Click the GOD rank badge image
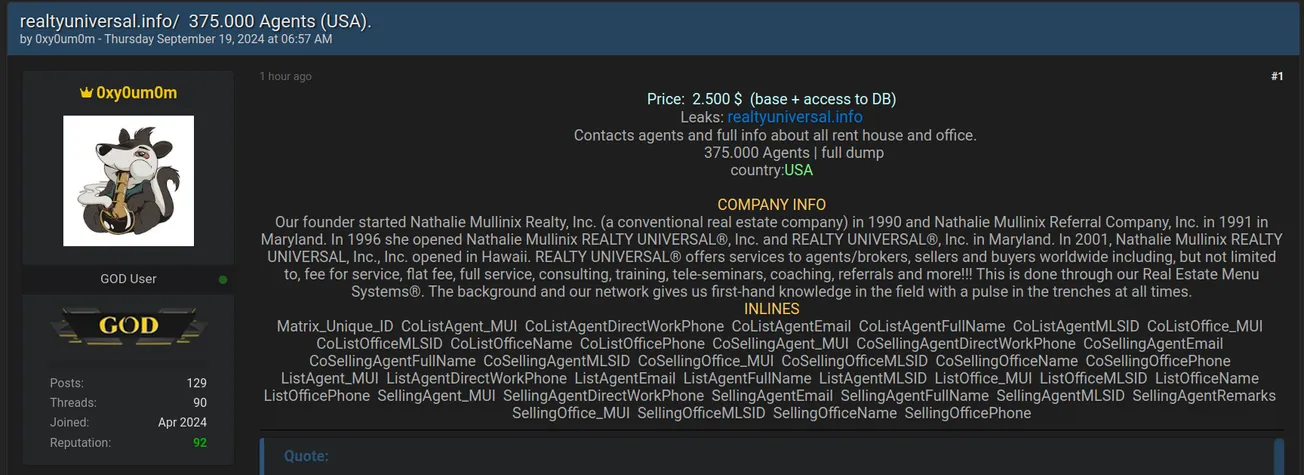Image resolution: width=1304 pixels, height=475 pixels. (x=129, y=326)
